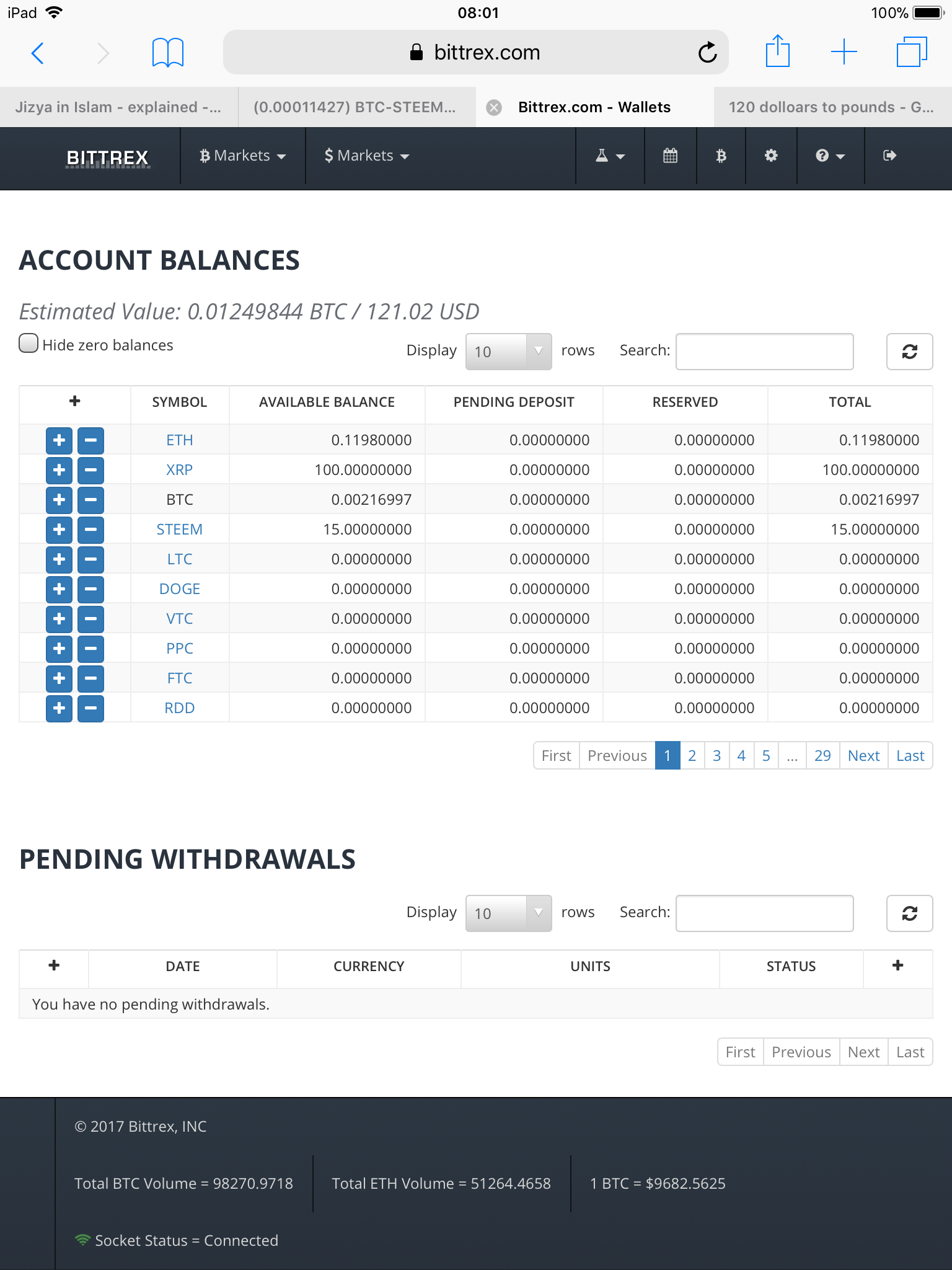
Task: Deposit STEEM with the plus button
Action: pyautogui.click(x=59, y=530)
